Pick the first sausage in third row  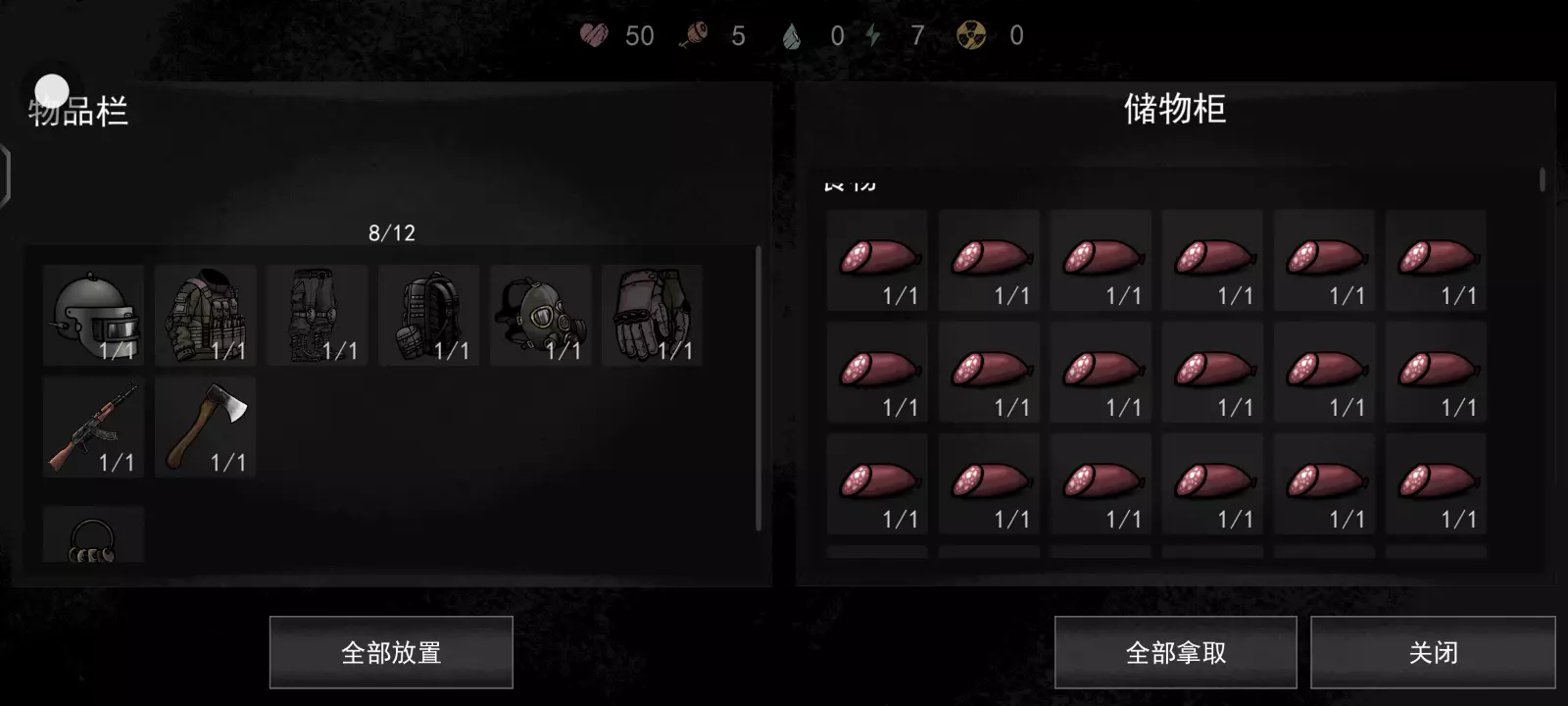coord(877,483)
